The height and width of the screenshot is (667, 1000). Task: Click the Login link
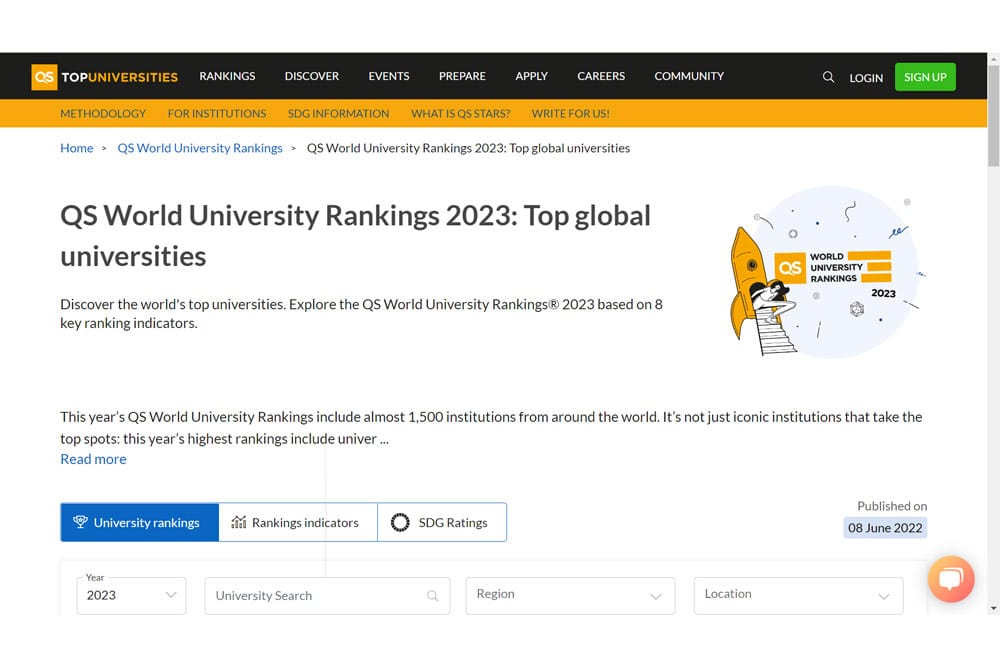tap(866, 78)
